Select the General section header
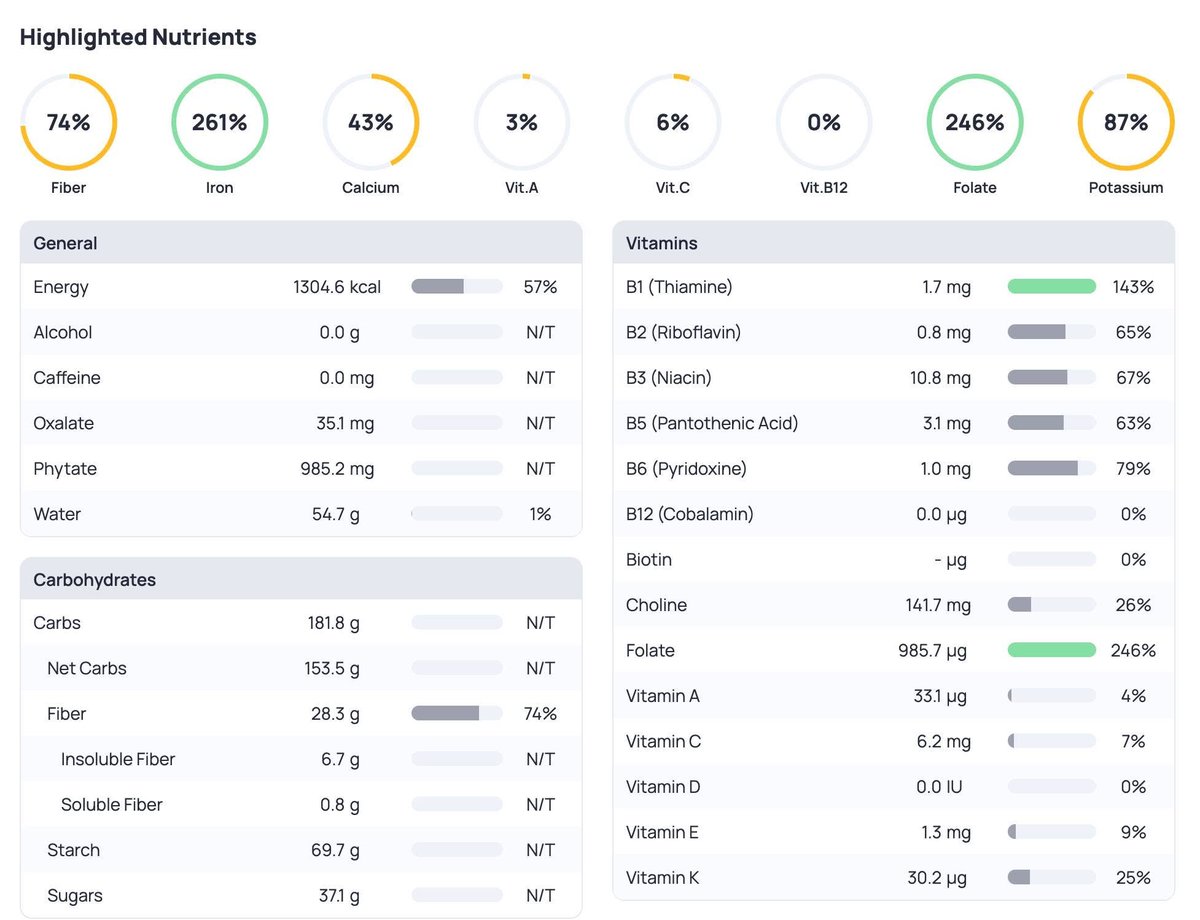 tap(301, 243)
